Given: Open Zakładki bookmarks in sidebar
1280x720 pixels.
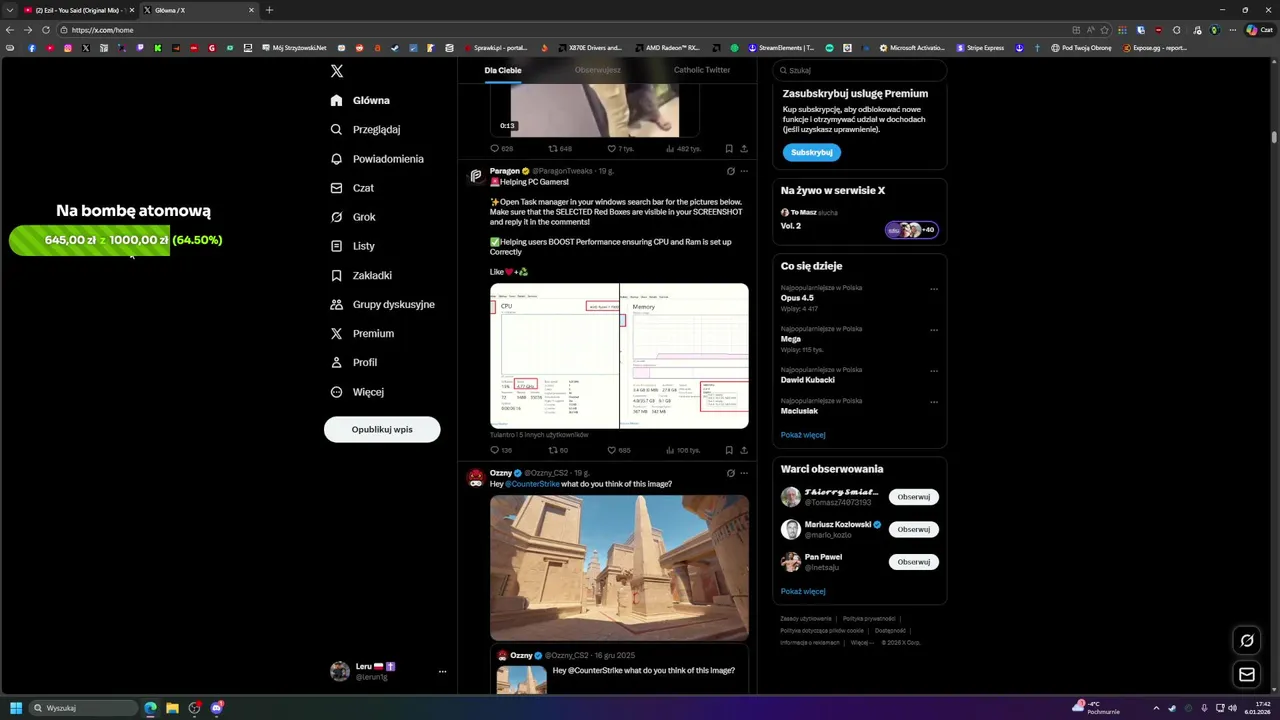Looking at the screenshot, I should click(361, 275).
